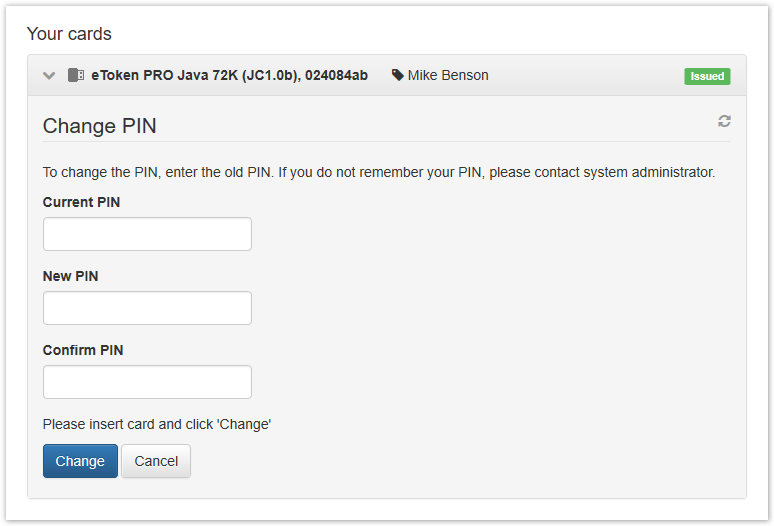This screenshot has width=774, height=526.
Task: Click the 'Change PIN' heading
Action: click(100, 126)
